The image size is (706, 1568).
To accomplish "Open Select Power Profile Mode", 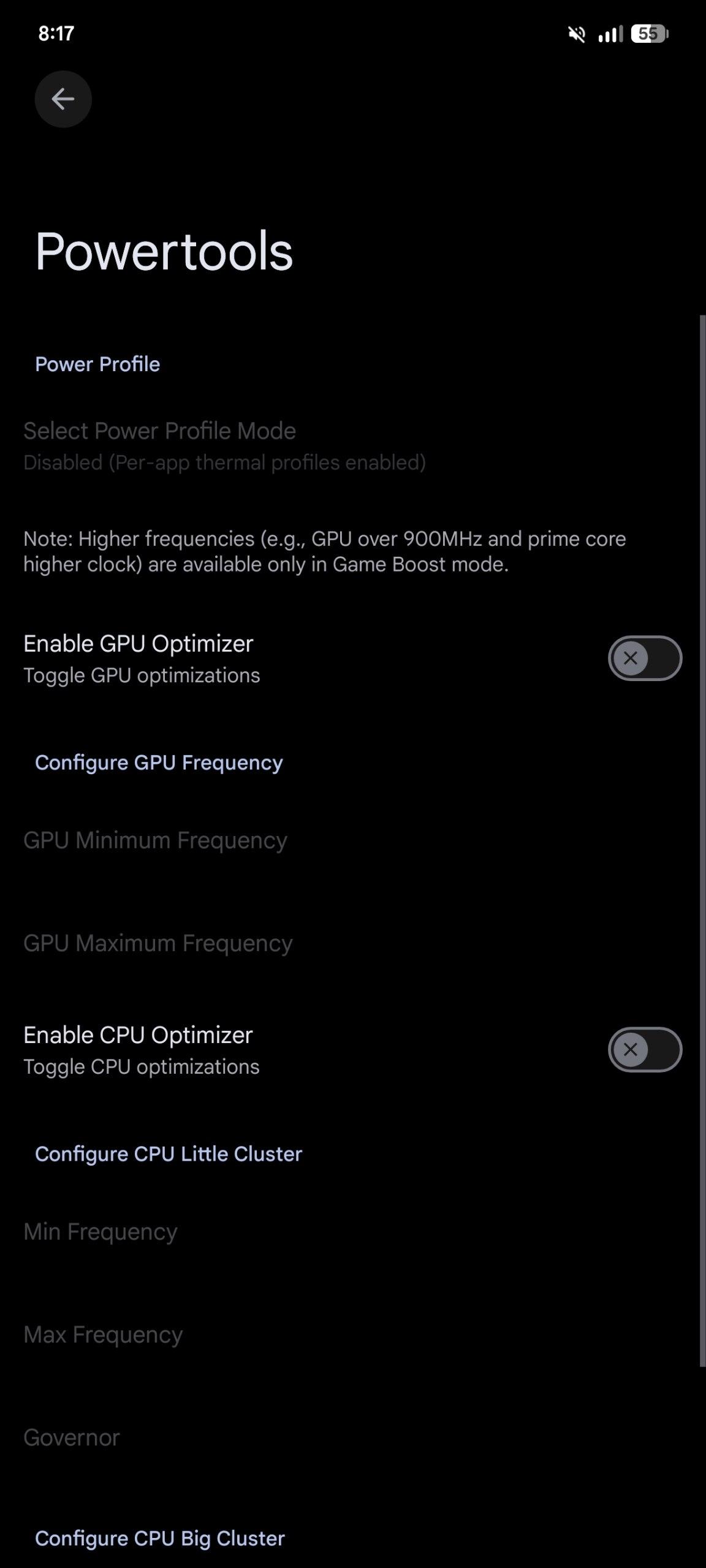I will click(x=224, y=446).
